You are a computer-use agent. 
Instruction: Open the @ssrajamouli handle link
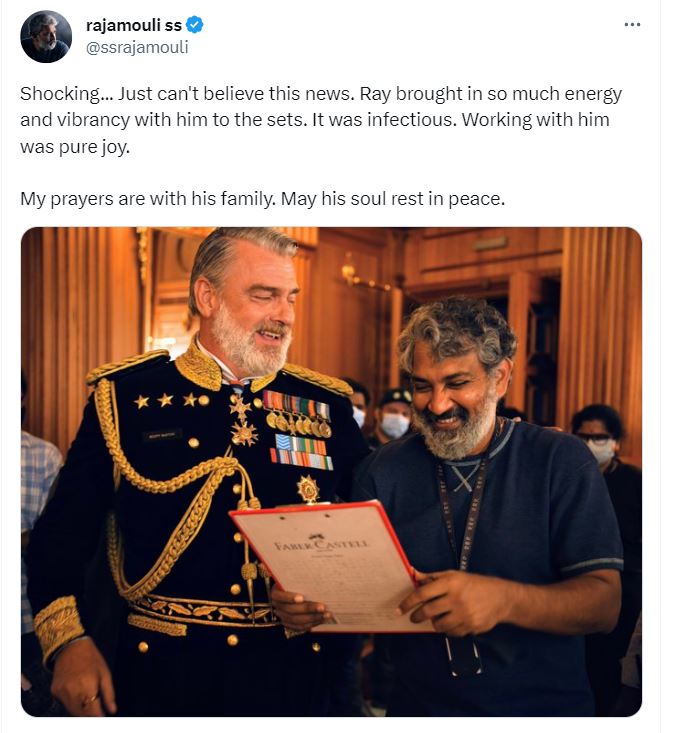[x=137, y=47]
